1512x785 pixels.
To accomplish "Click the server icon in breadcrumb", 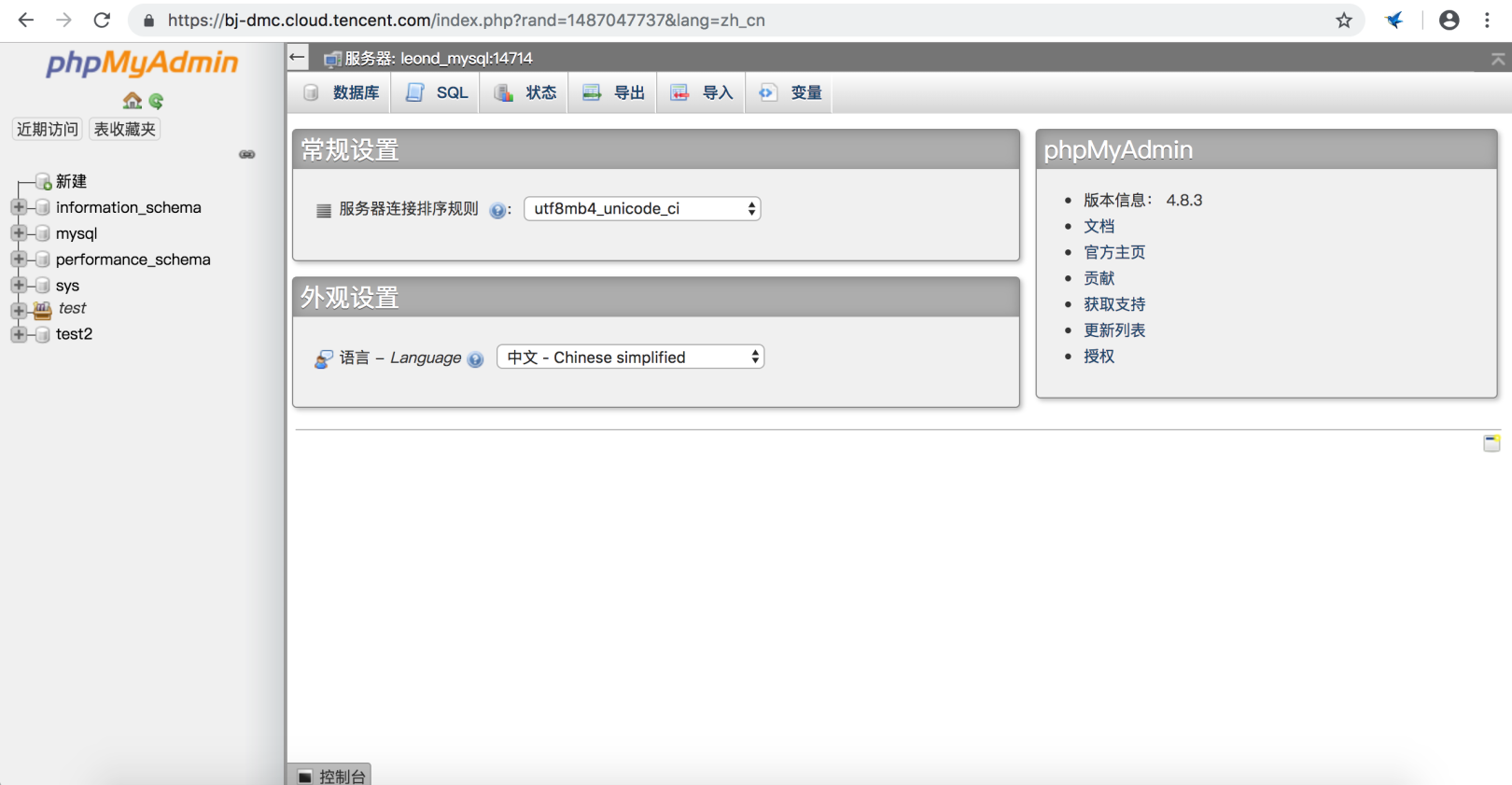I will pyautogui.click(x=332, y=59).
